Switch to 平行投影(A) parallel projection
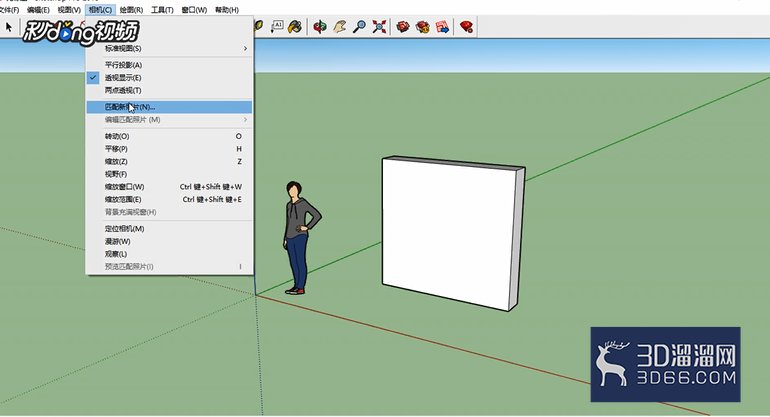This screenshot has width=770, height=417. 169,65
